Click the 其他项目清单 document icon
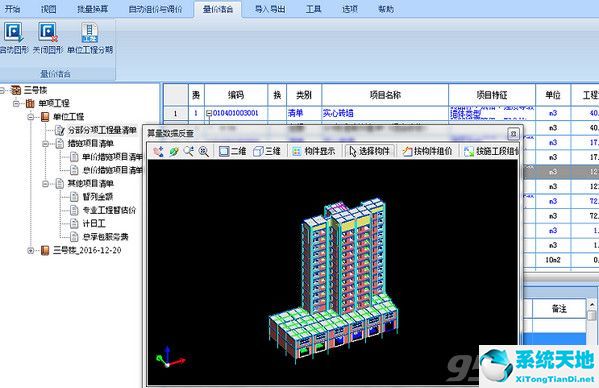Screen dimensions: 599x388 point(60,184)
